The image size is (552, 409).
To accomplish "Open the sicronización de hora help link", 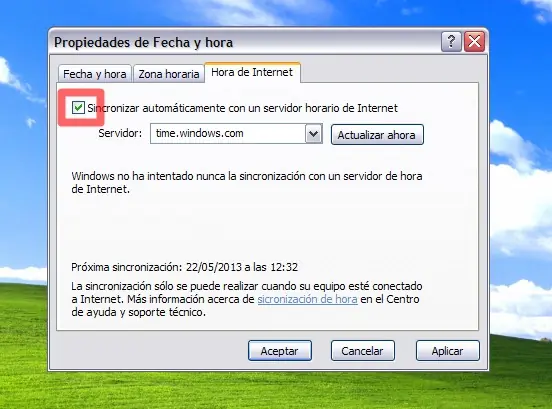I will [307, 299].
